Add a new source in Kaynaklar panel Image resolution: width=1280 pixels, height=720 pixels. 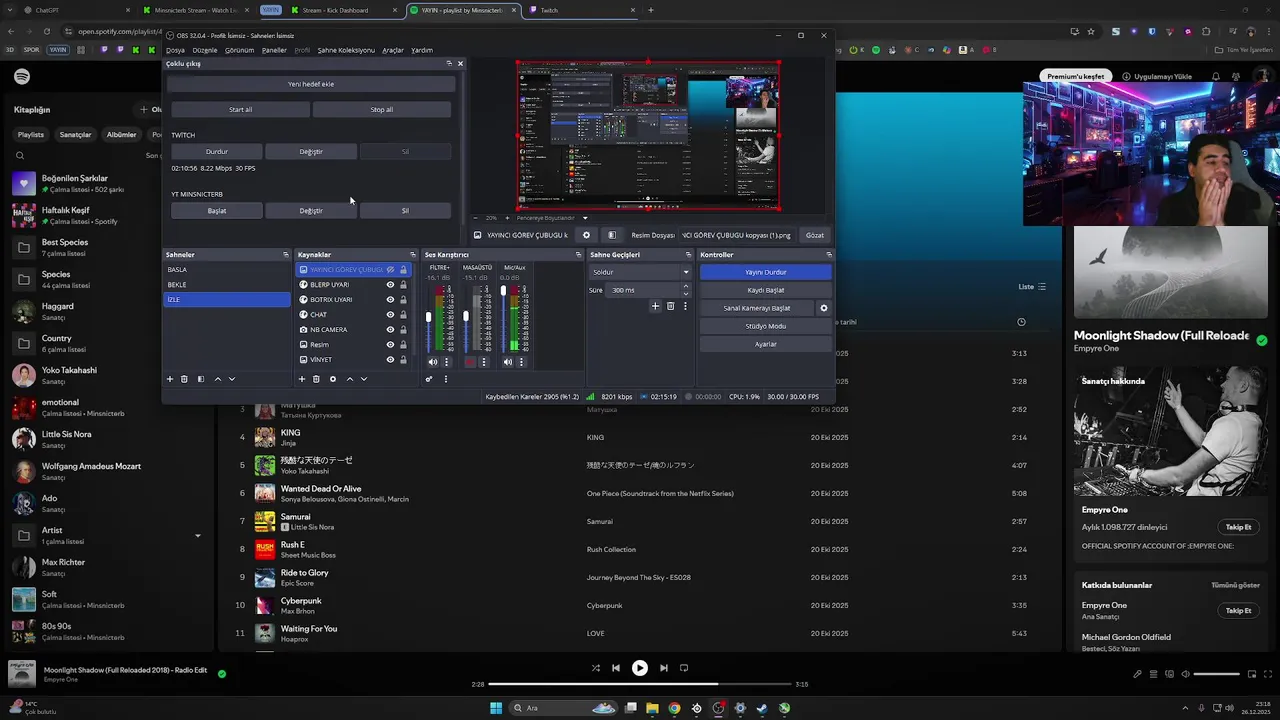point(302,379)
